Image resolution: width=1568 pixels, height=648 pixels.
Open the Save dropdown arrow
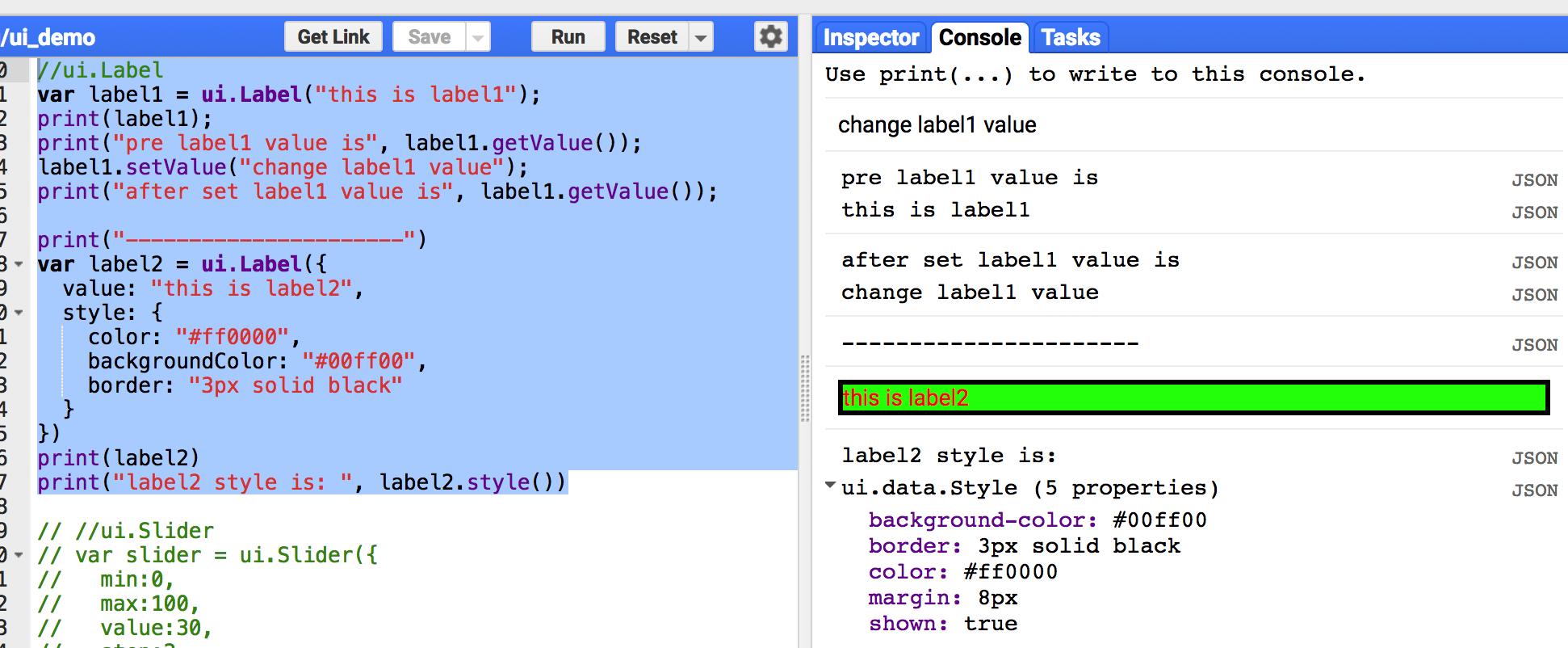pyautogui.click(x=478, y=38)
